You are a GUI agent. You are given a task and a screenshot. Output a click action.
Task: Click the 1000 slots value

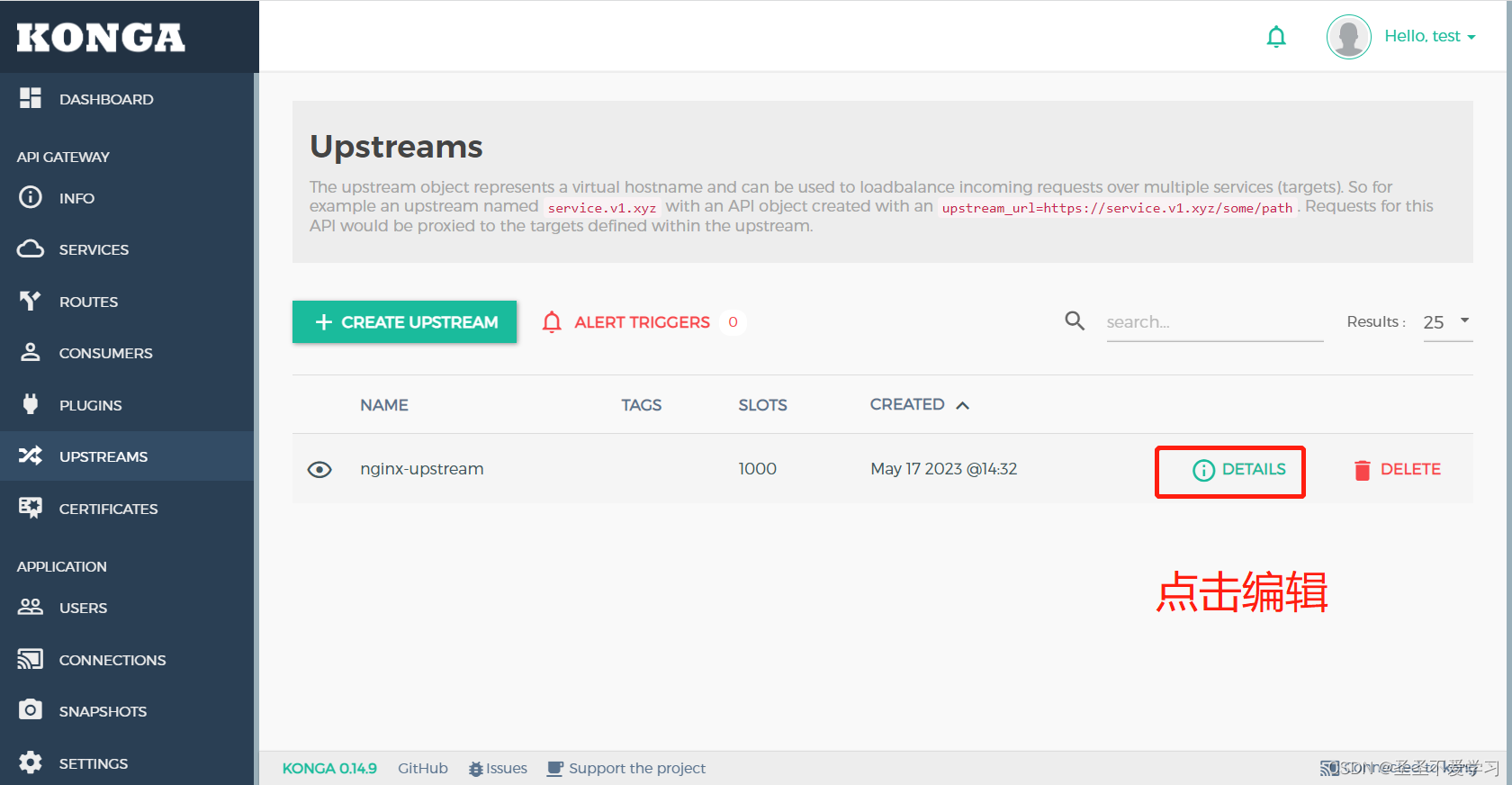click(757, 469)
